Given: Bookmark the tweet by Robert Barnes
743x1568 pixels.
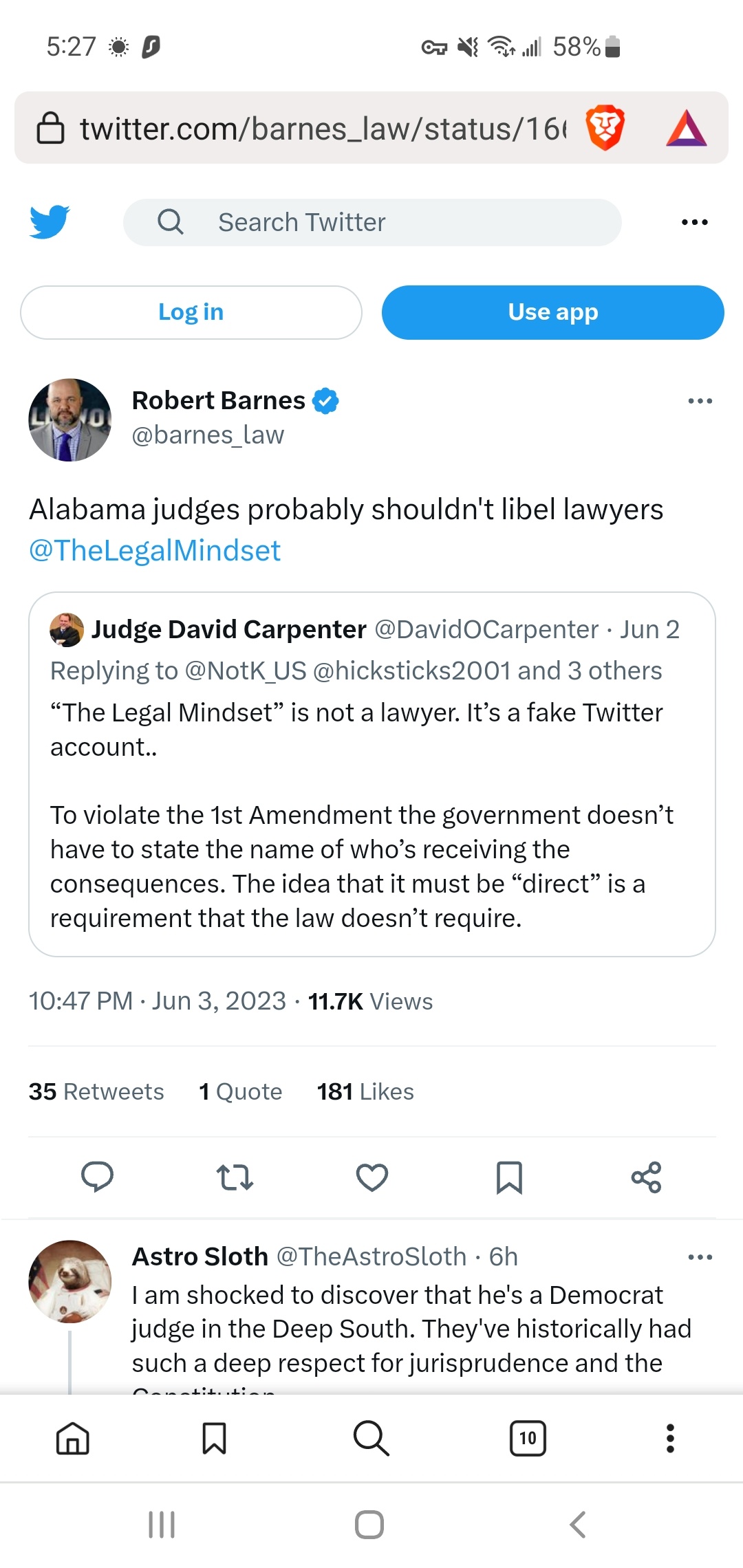Looking at the screenshot, I should coord(509,1177).
